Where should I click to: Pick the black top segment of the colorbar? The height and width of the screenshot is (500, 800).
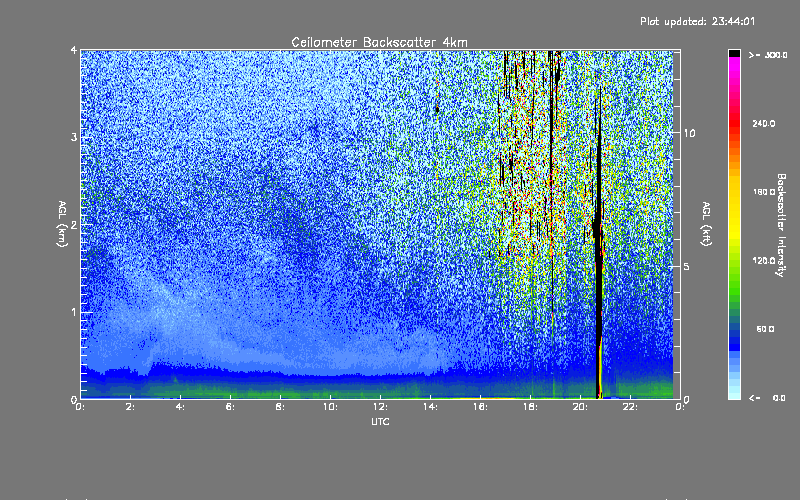734,53
